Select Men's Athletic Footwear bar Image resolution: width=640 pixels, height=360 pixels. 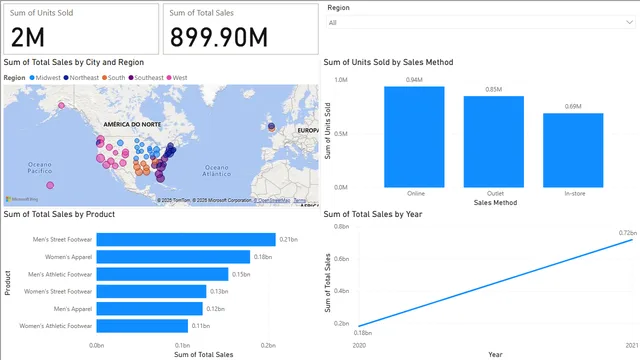[162, 274]
